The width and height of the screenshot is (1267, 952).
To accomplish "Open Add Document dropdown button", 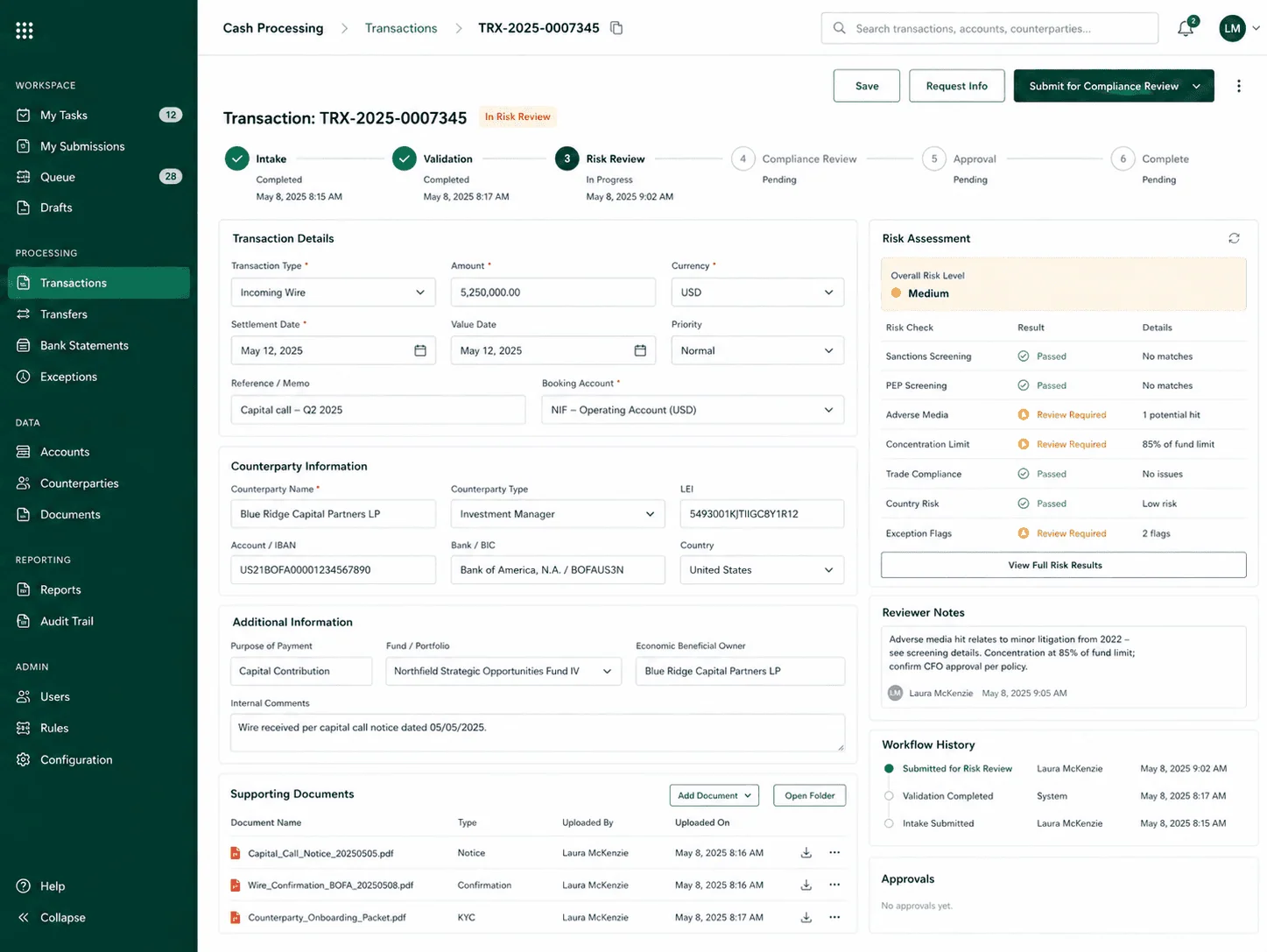I will (x=714, y=795).
